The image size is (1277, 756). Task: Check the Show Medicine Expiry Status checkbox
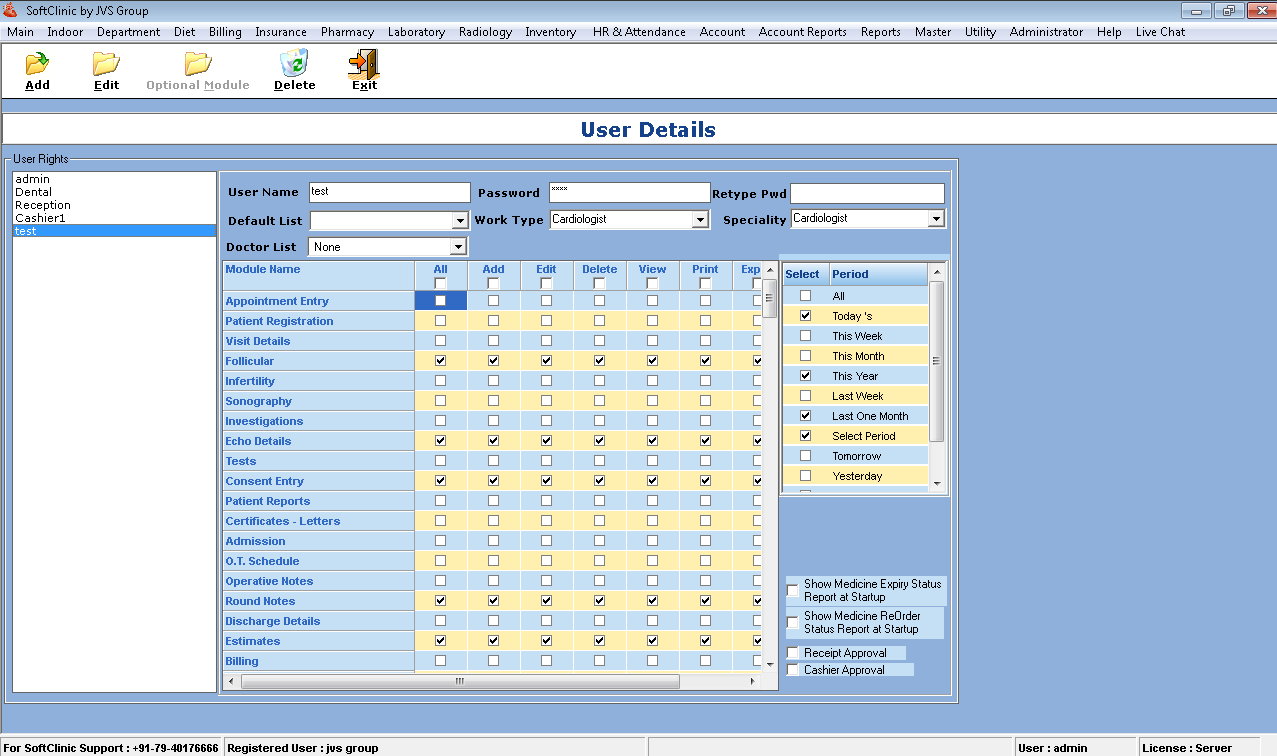coord(793,590)
